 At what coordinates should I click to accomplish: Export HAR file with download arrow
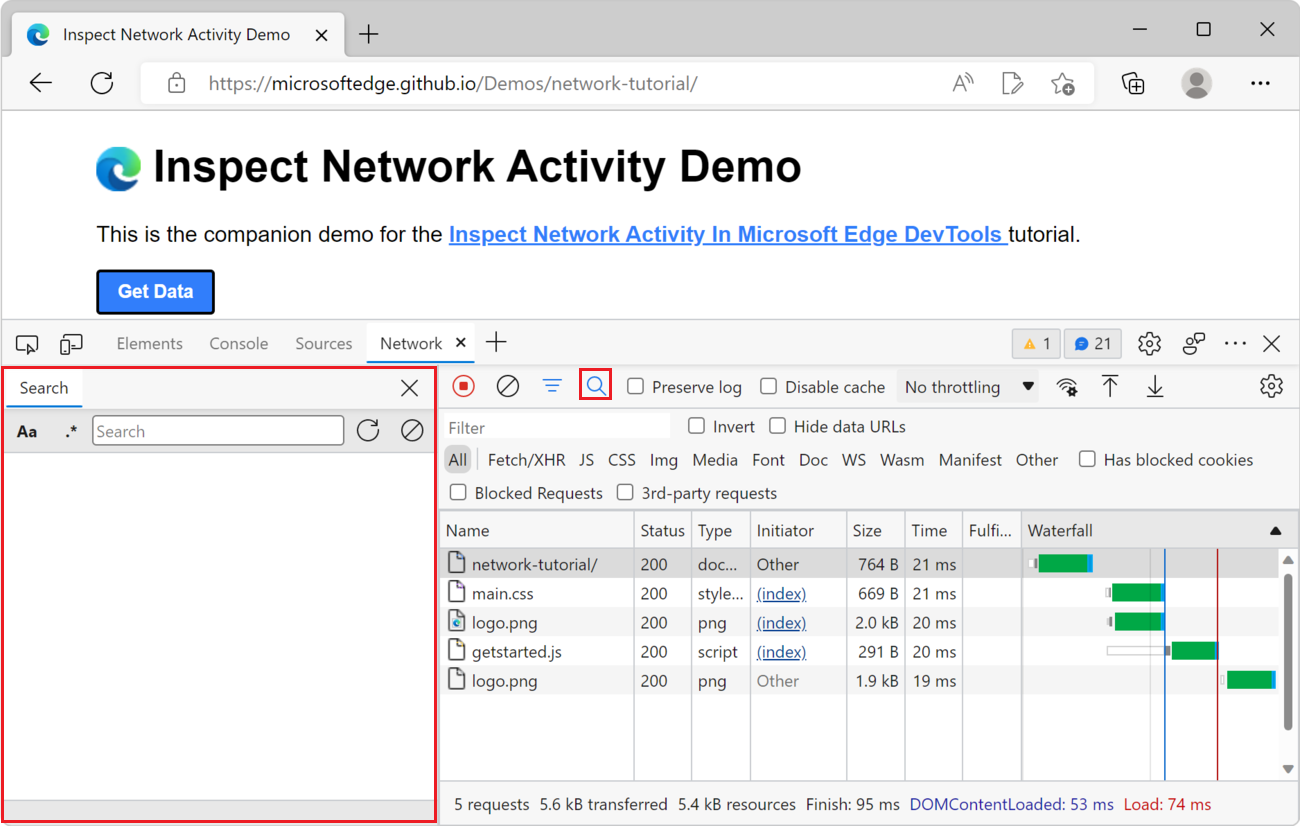point(1155,386)
